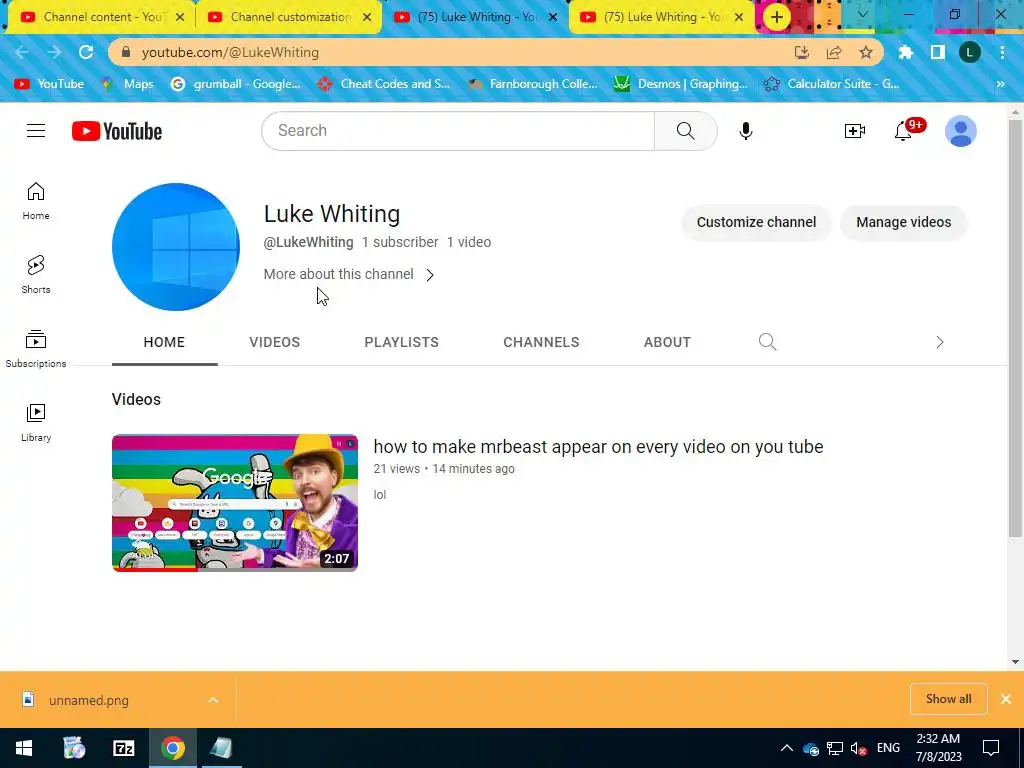Open the YouTube hamburger guide menu
Viewport: 1024px width, 768px height.
36,131
